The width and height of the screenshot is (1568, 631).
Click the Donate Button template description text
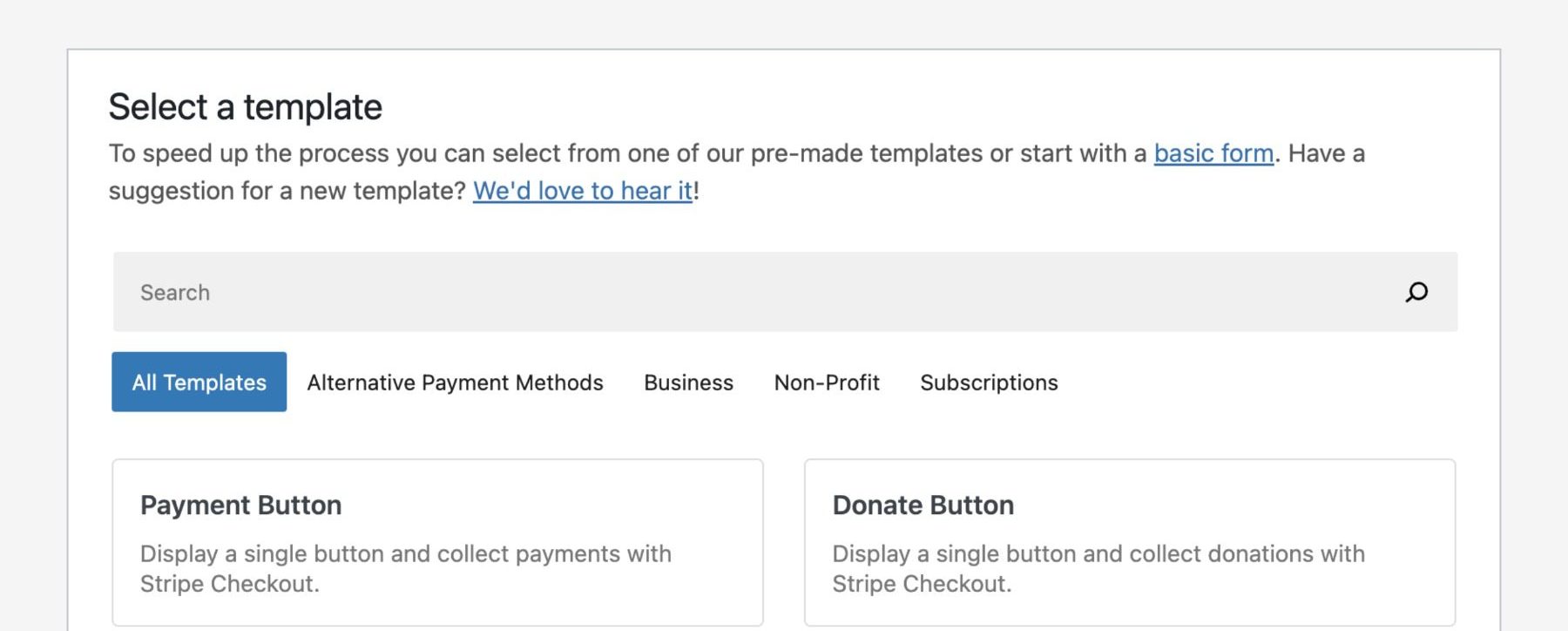pyautogui.click(x=1098, y=568)
